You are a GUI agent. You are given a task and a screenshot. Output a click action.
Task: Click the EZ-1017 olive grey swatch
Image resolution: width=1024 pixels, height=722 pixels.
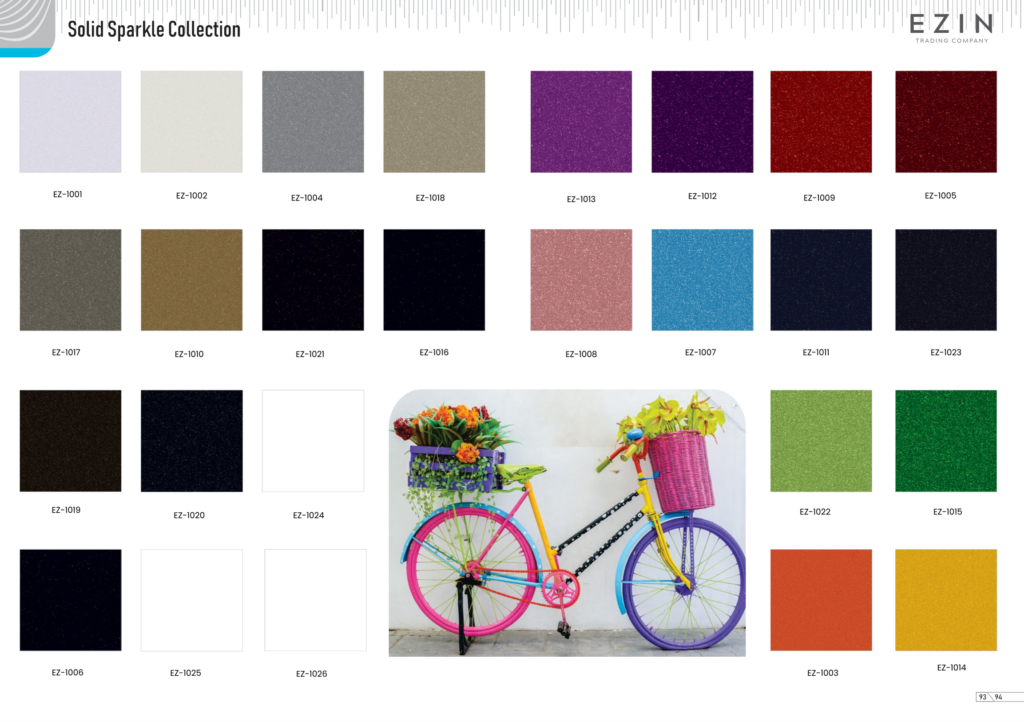click(70, 279)
